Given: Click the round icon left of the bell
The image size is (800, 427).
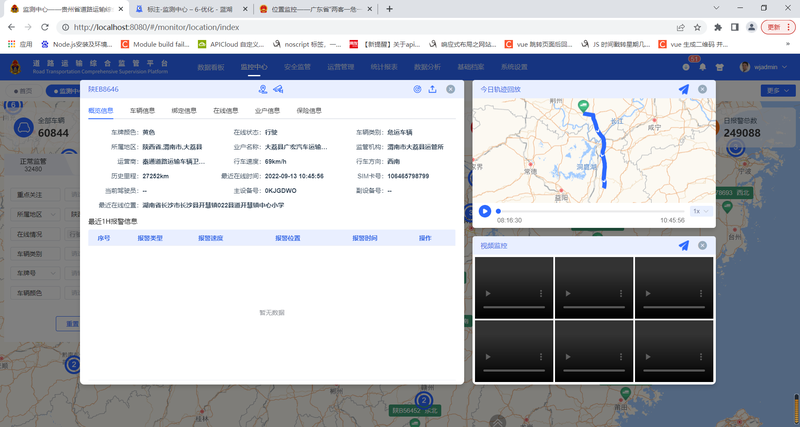Looking at the screenshot, I should [x=686, y=67].
